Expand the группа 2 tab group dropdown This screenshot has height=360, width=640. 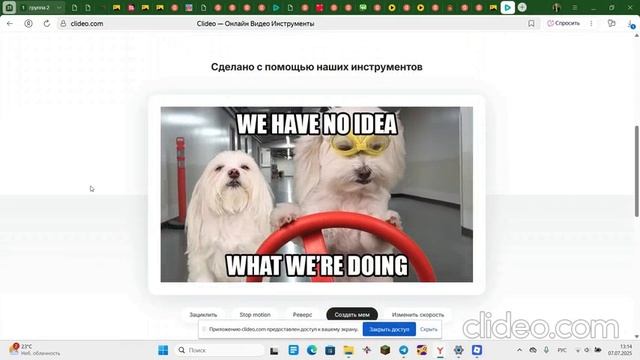59,7
